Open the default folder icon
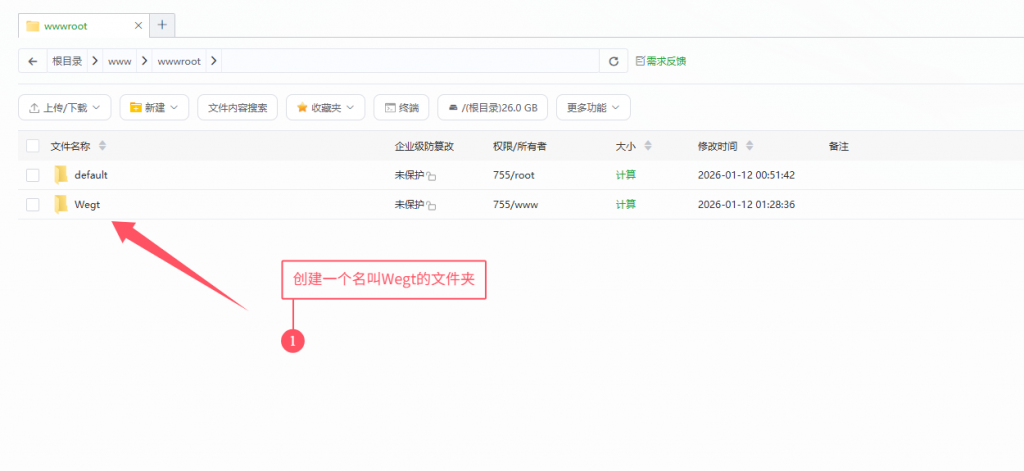This screenshot has height=471, width=1024. click(61, 175)
